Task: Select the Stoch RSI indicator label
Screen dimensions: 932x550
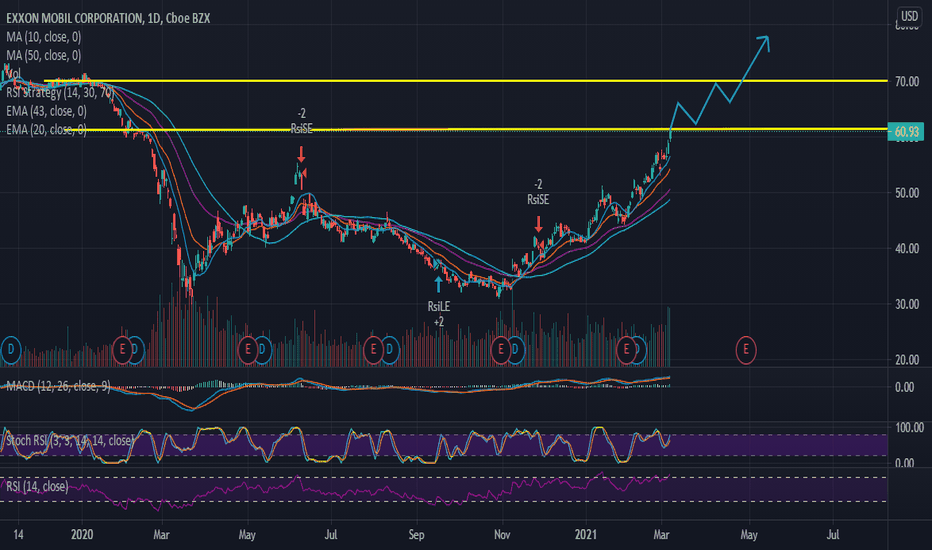Action: tap(70, 441)
